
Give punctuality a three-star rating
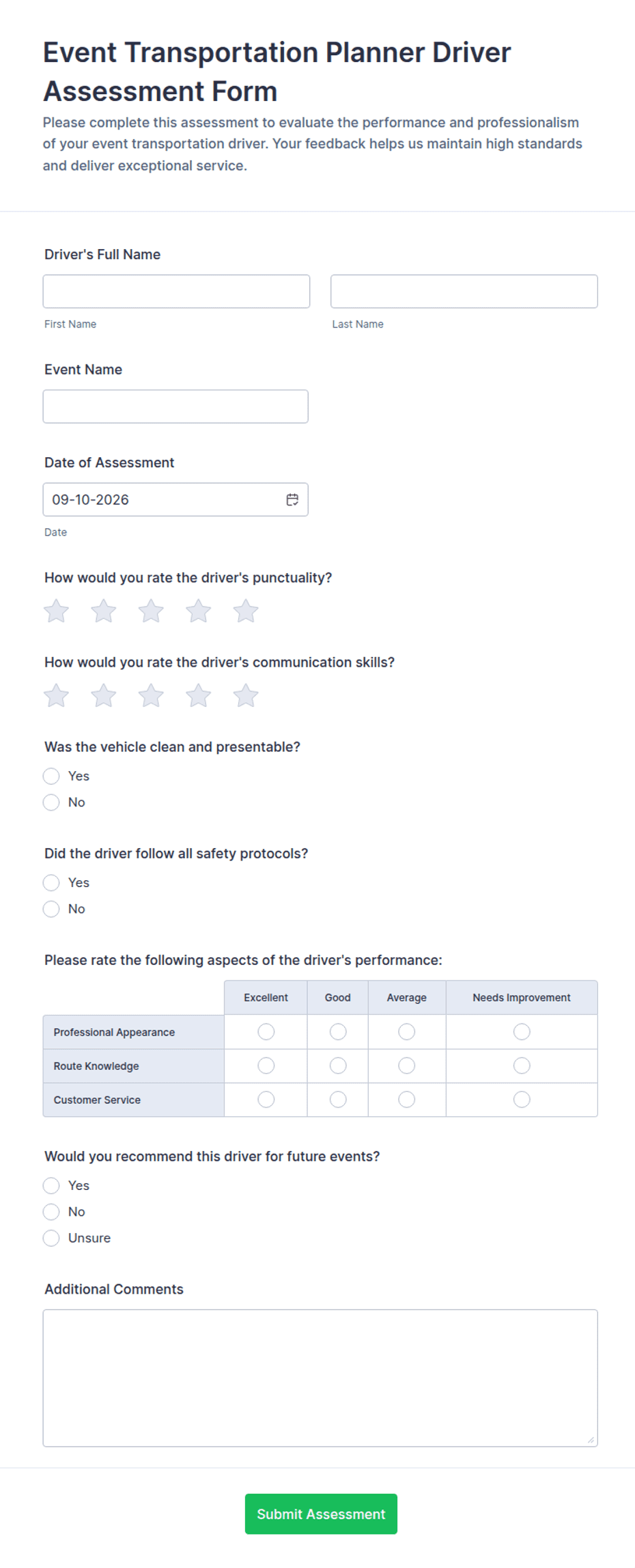[x=151, y=611]
